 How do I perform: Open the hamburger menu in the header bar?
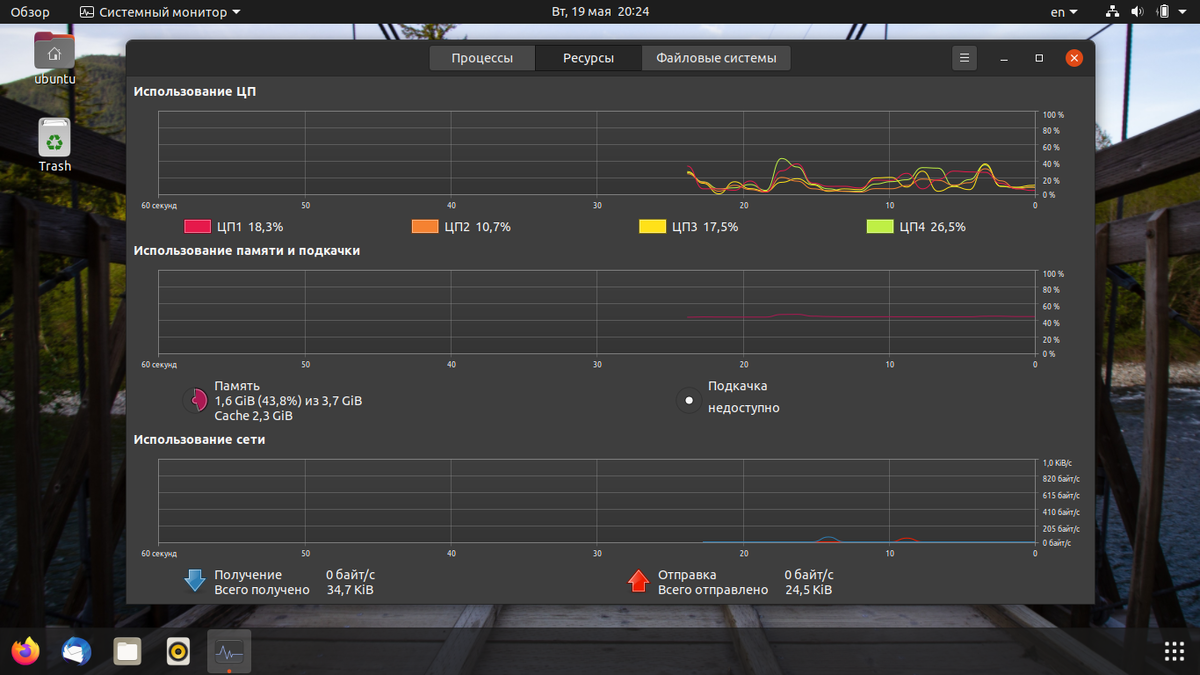click(x=964, y=58)
